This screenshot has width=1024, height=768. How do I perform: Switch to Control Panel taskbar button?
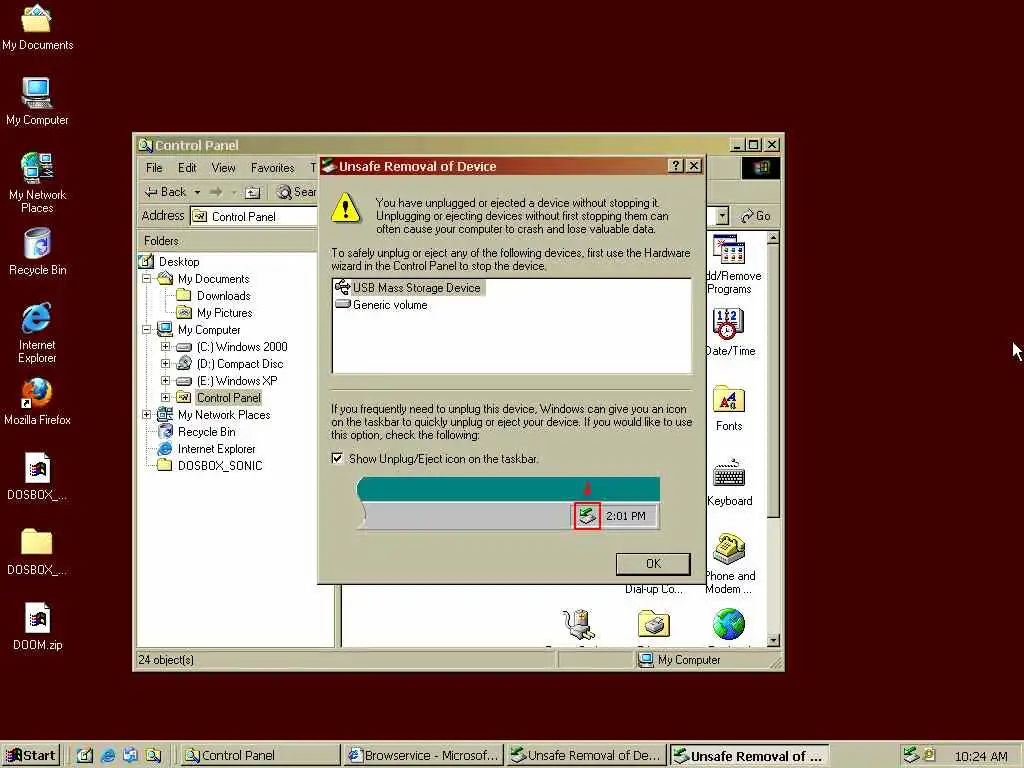259,756
